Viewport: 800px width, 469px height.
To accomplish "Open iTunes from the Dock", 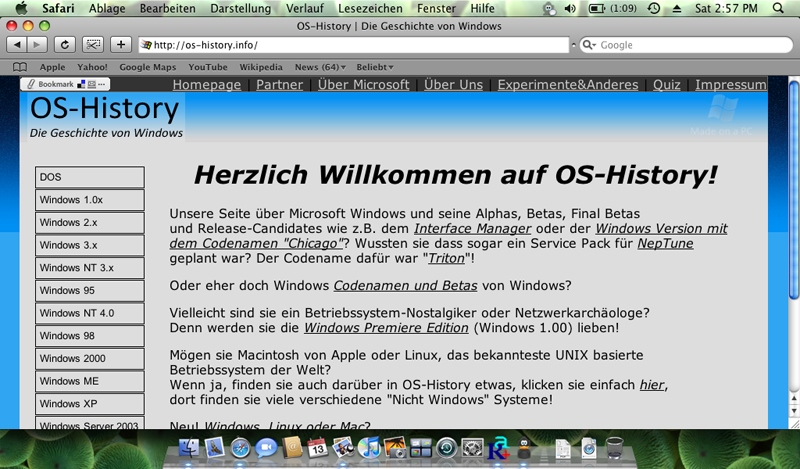I will click(x=371, y=449).
